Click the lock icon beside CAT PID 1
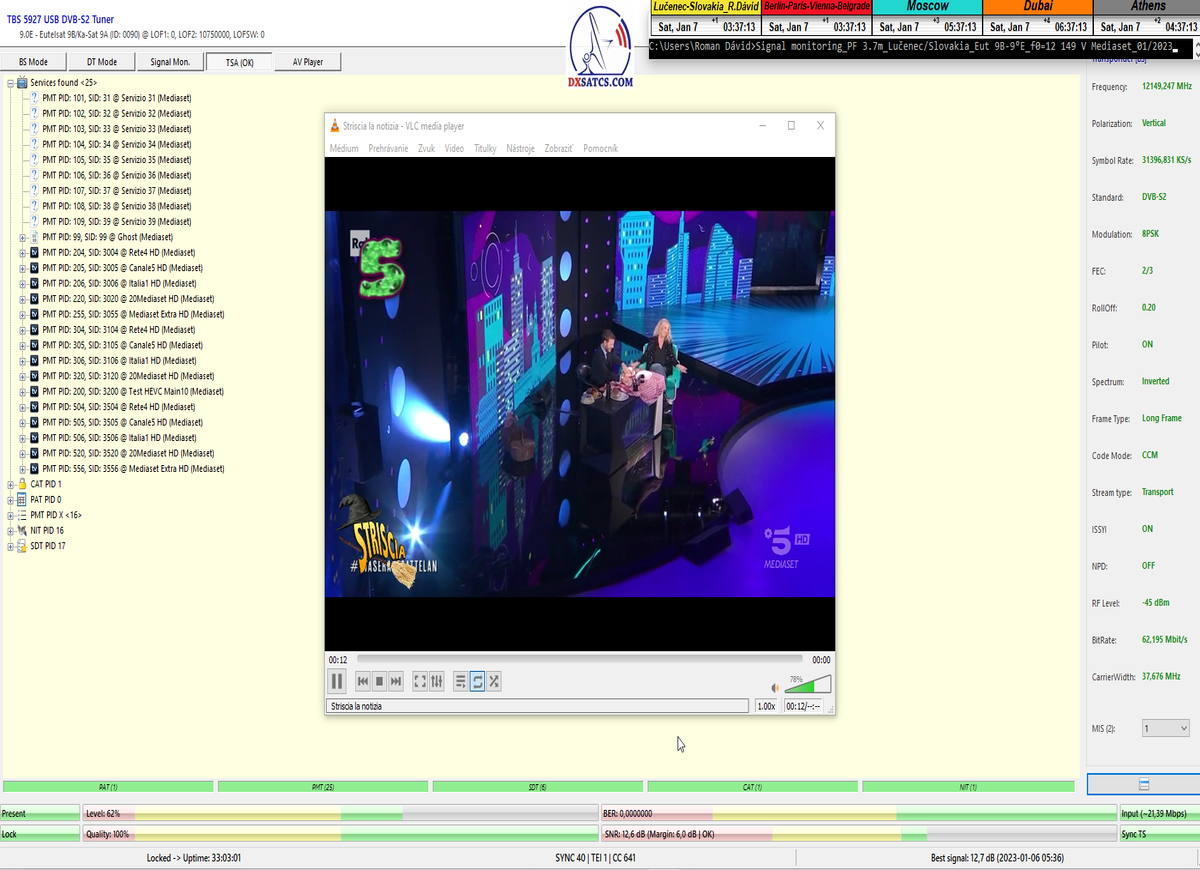Image resolution: width=1200 pixels, height=870 pixels. click(x=22, y=484)
